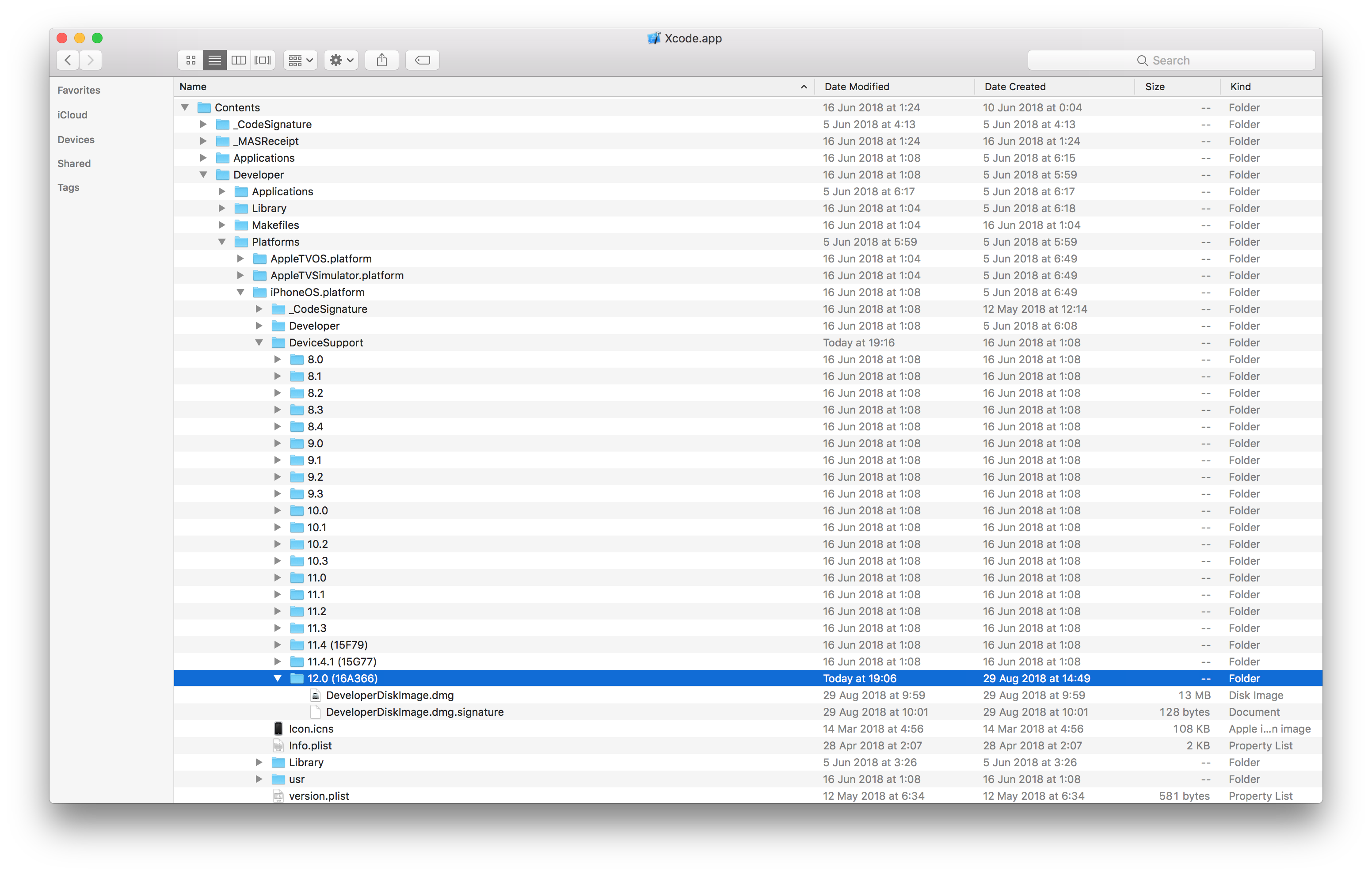This screenshot has height=874, width=1372.
Task: Switch to icon view
Action: (191, 60)
